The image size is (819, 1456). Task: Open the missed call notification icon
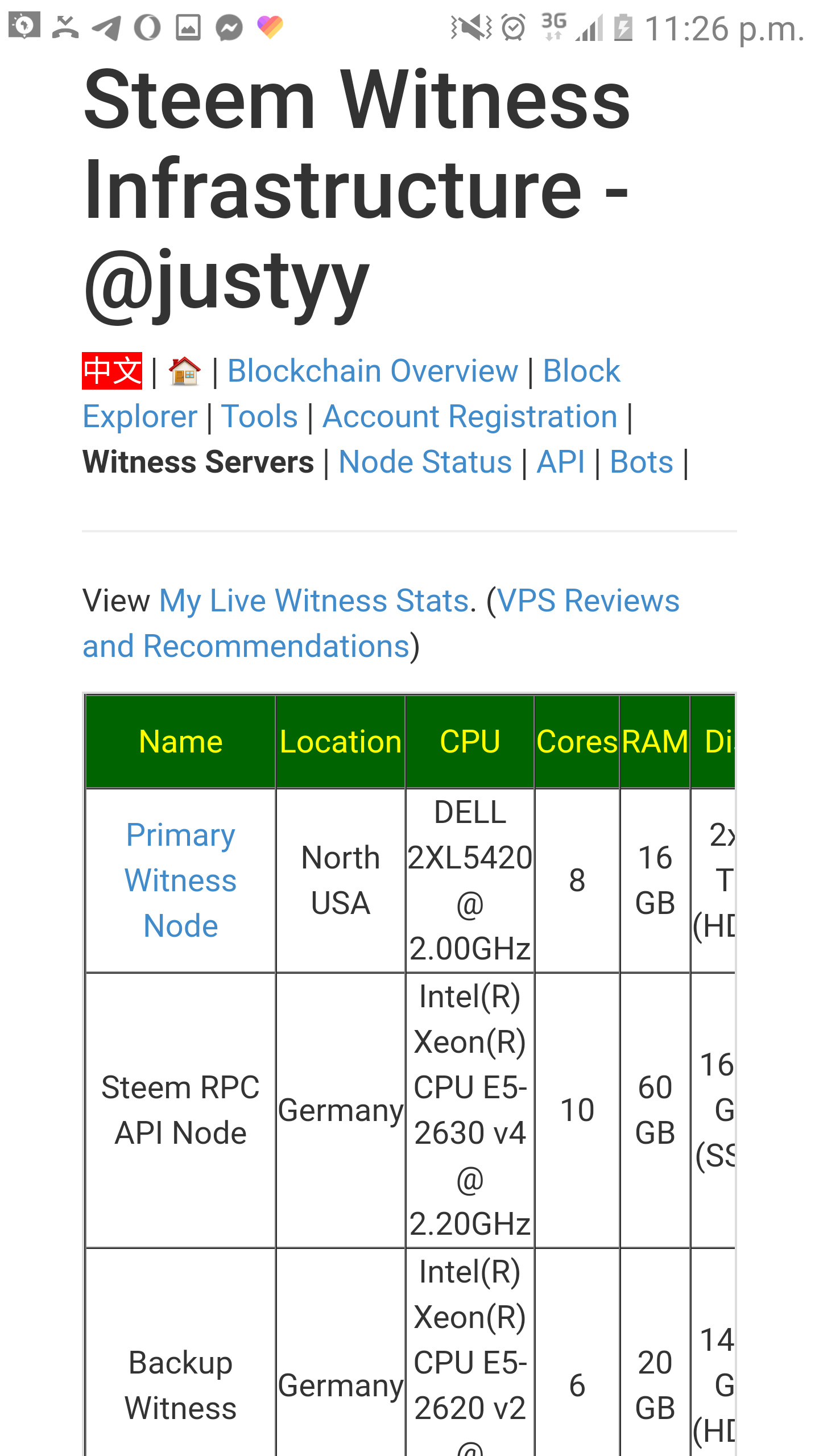pos(65,27)
